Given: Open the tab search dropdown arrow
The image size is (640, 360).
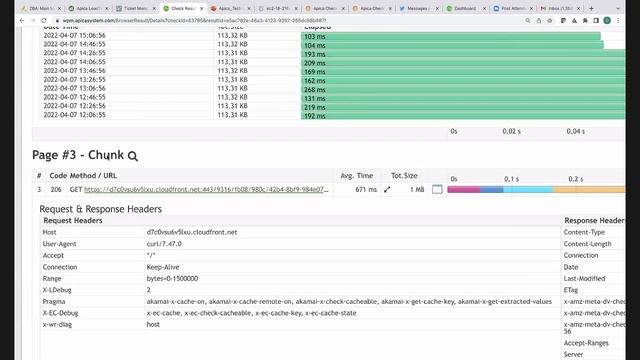Looking at the screenshot, I should (x=618, y=8).
